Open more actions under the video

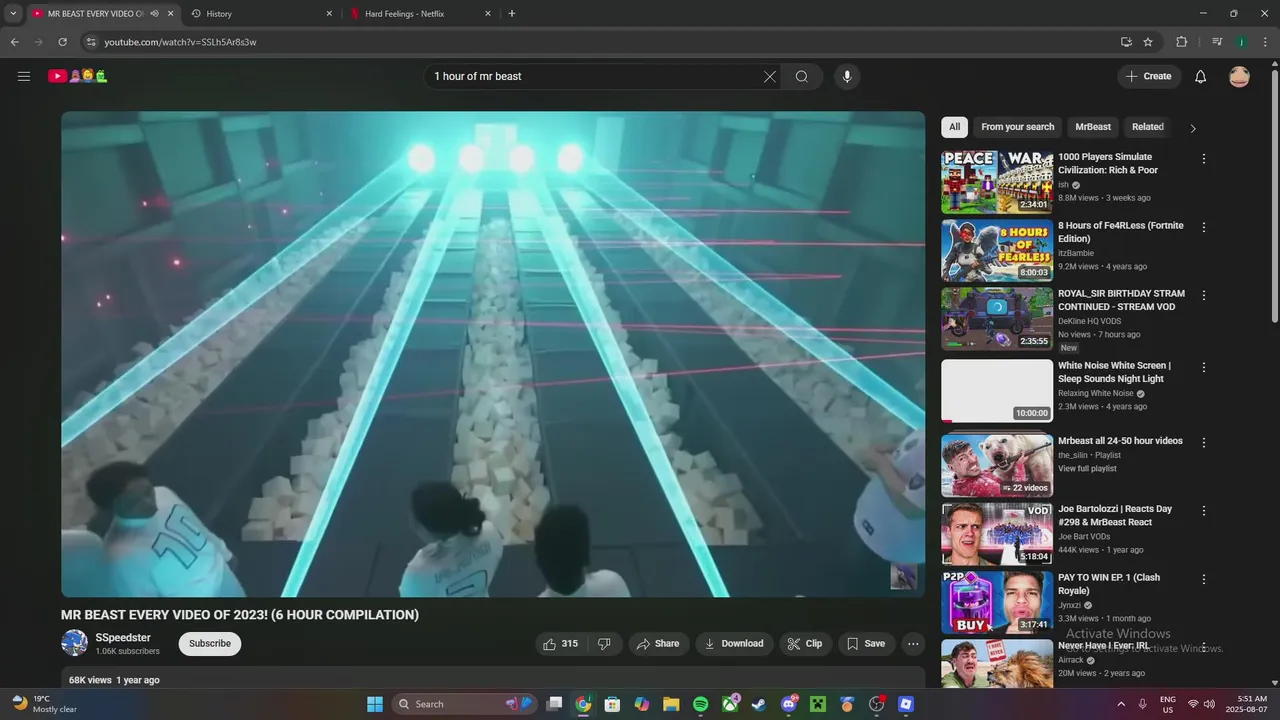913,644
